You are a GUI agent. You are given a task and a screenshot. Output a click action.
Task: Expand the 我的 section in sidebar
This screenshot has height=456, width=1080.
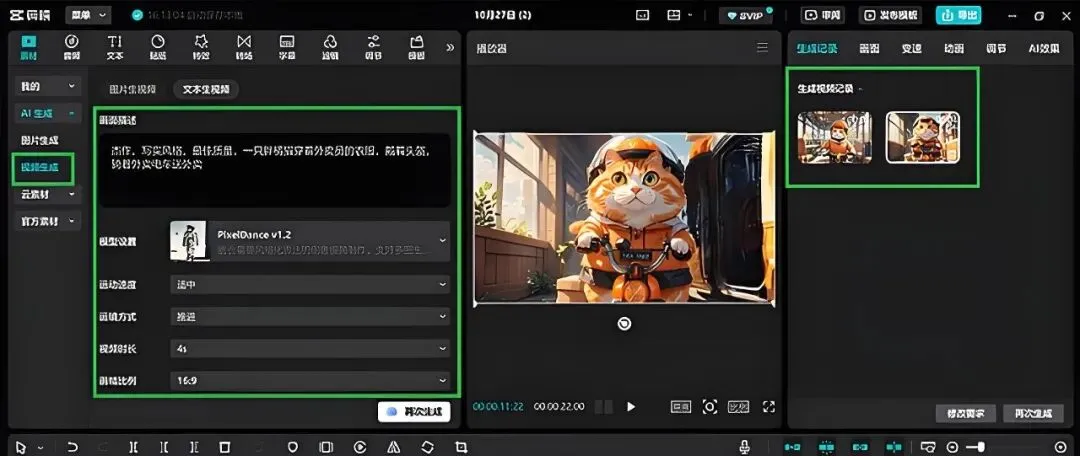coord(47,86)
